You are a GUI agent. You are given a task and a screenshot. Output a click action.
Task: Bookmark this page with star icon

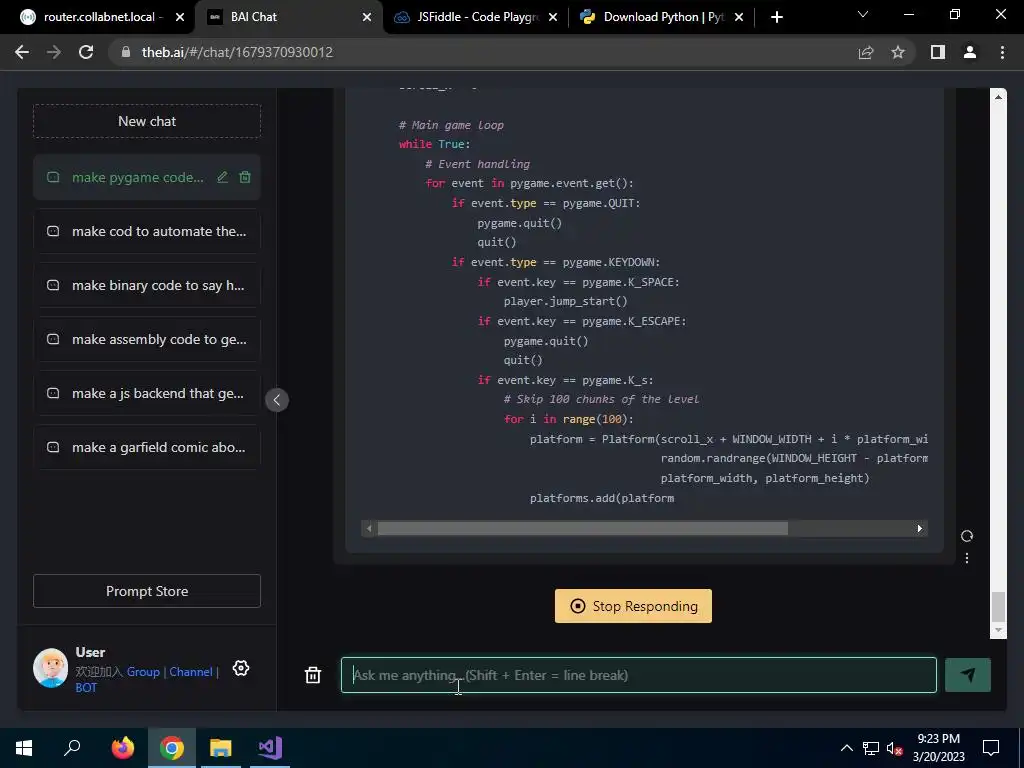898,52
